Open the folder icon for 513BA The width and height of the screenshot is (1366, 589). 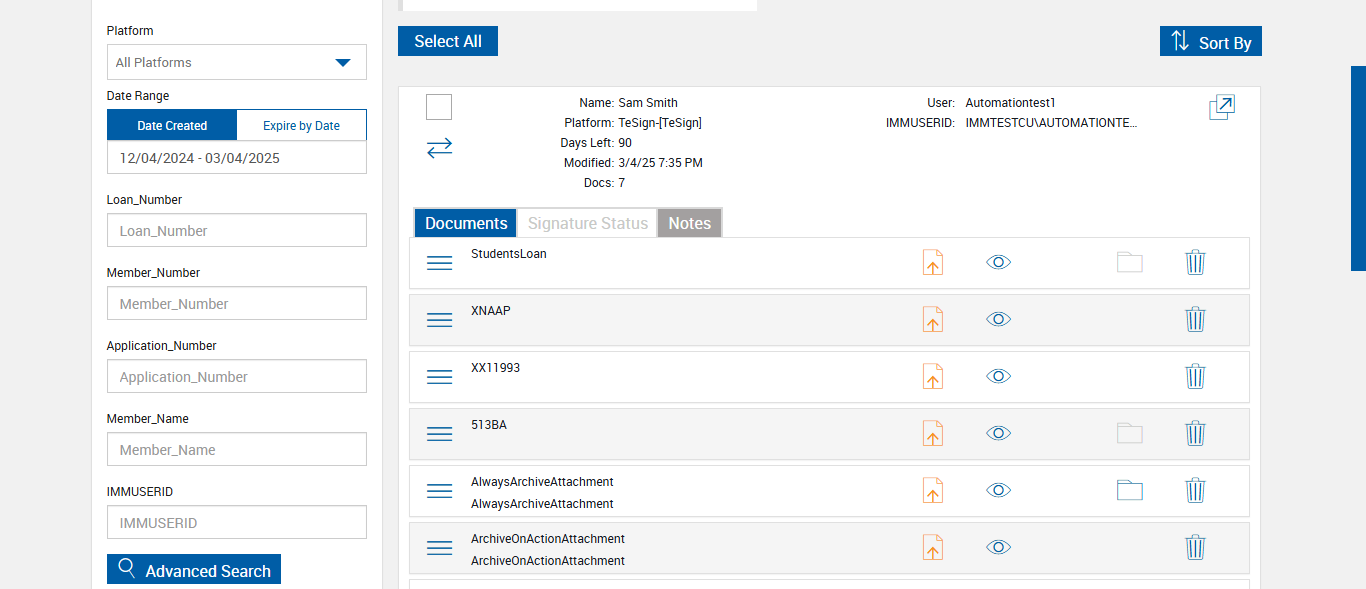[x=1130, y=433]
